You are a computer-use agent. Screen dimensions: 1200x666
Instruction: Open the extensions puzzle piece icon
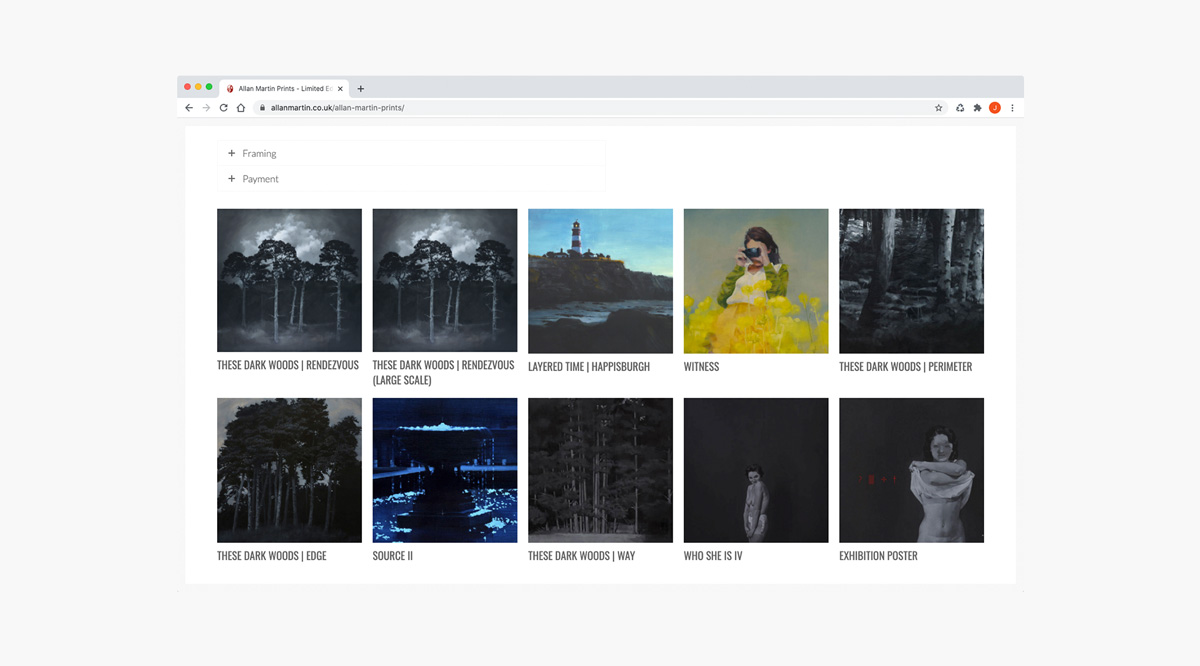pos(977,108)
